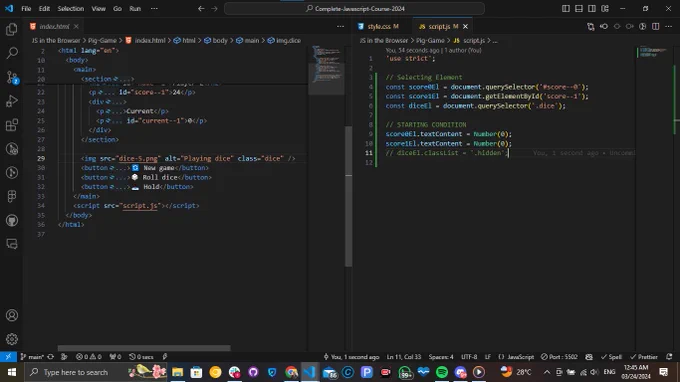
Task: Open notifications bell in VS Code status bar
Action: [x=669, y=357]
